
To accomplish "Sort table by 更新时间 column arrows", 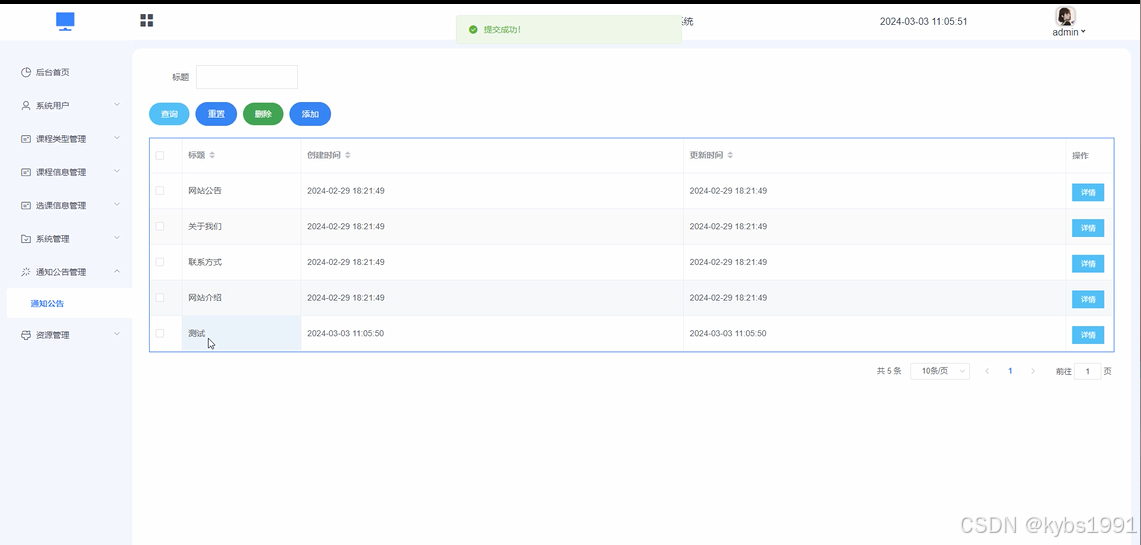I will tap(730, 156).
